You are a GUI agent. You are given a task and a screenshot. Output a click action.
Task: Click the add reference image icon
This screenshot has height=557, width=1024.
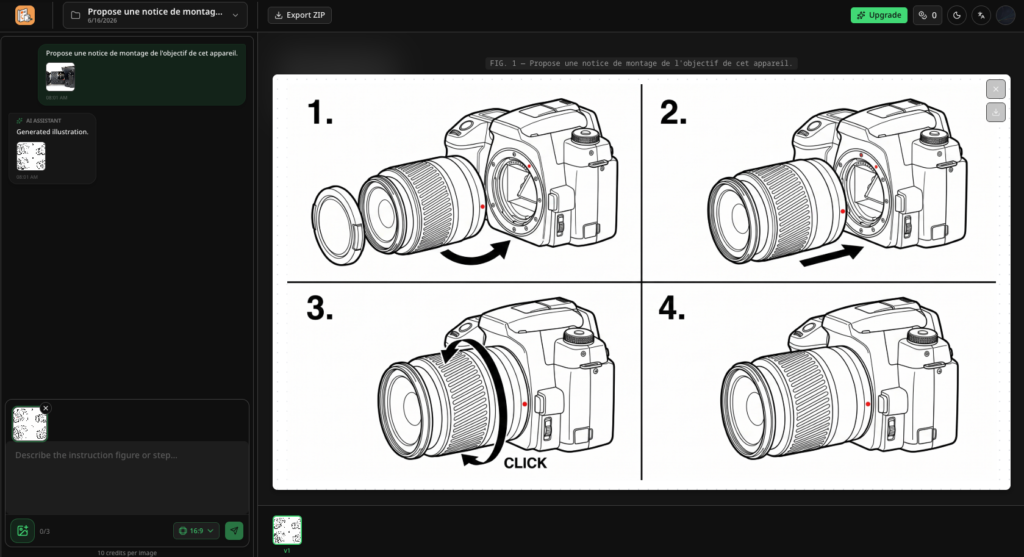[x=22, y=531]
